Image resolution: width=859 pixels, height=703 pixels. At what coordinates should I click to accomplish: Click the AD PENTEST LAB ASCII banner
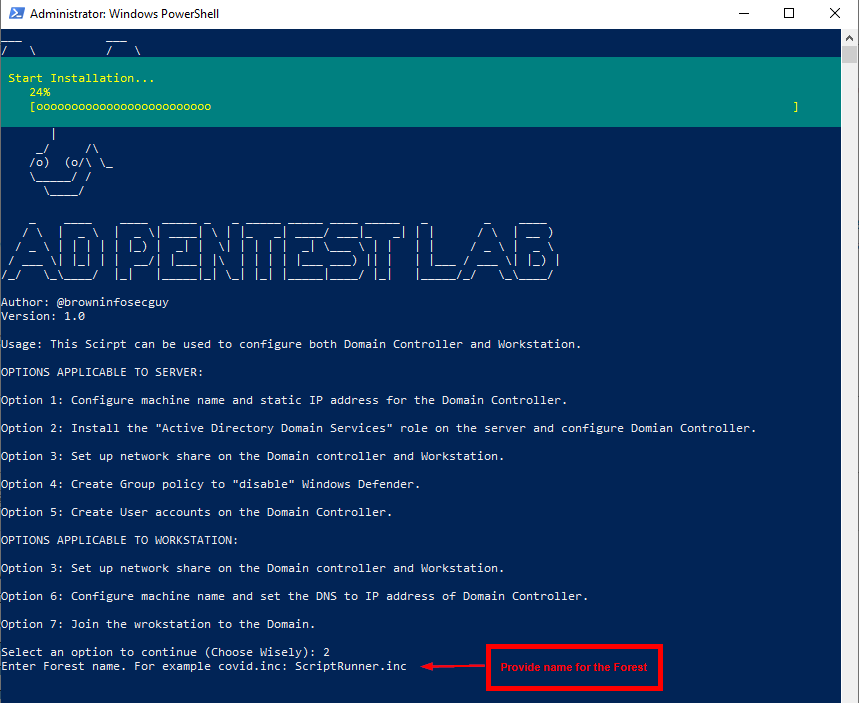(280, 251)
